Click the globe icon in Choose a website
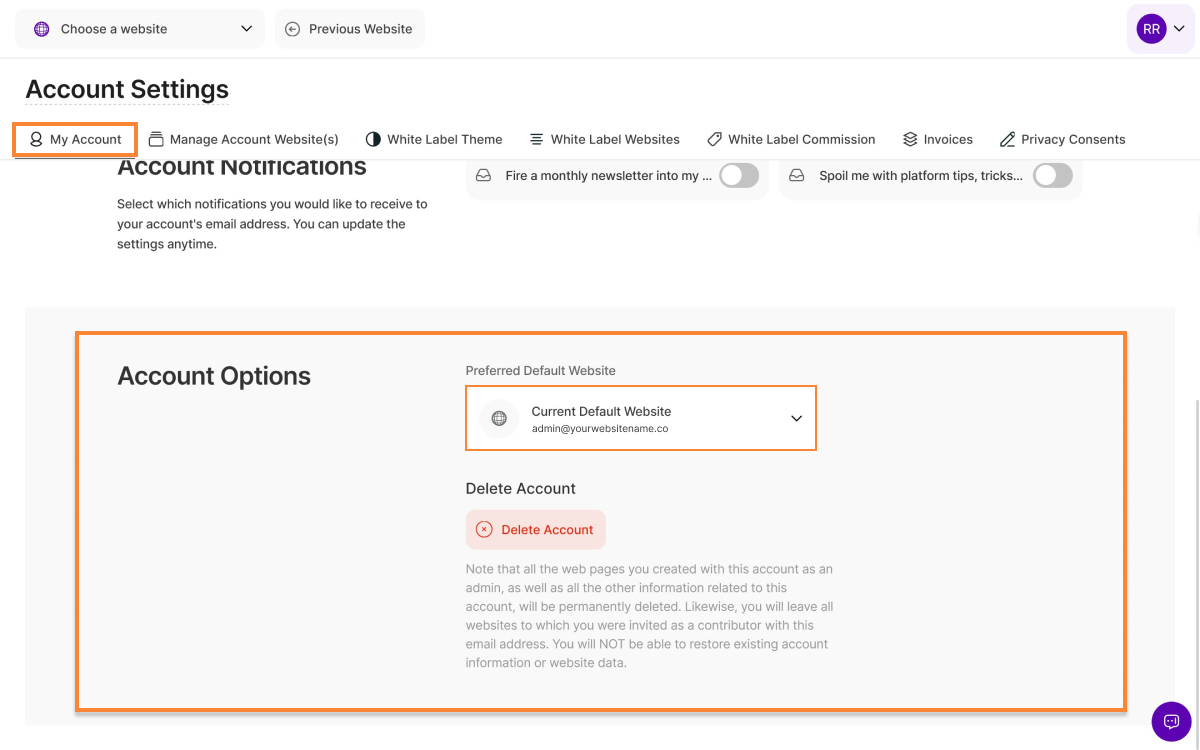This screenshot has height=750, width=1200. coord(42,29)
